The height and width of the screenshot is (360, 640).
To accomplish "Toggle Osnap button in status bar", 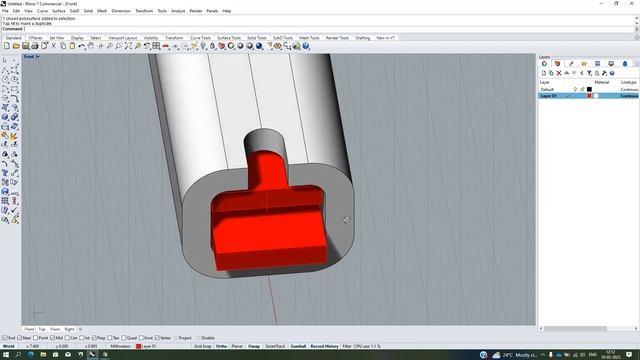I will click(x=254, y=346).
